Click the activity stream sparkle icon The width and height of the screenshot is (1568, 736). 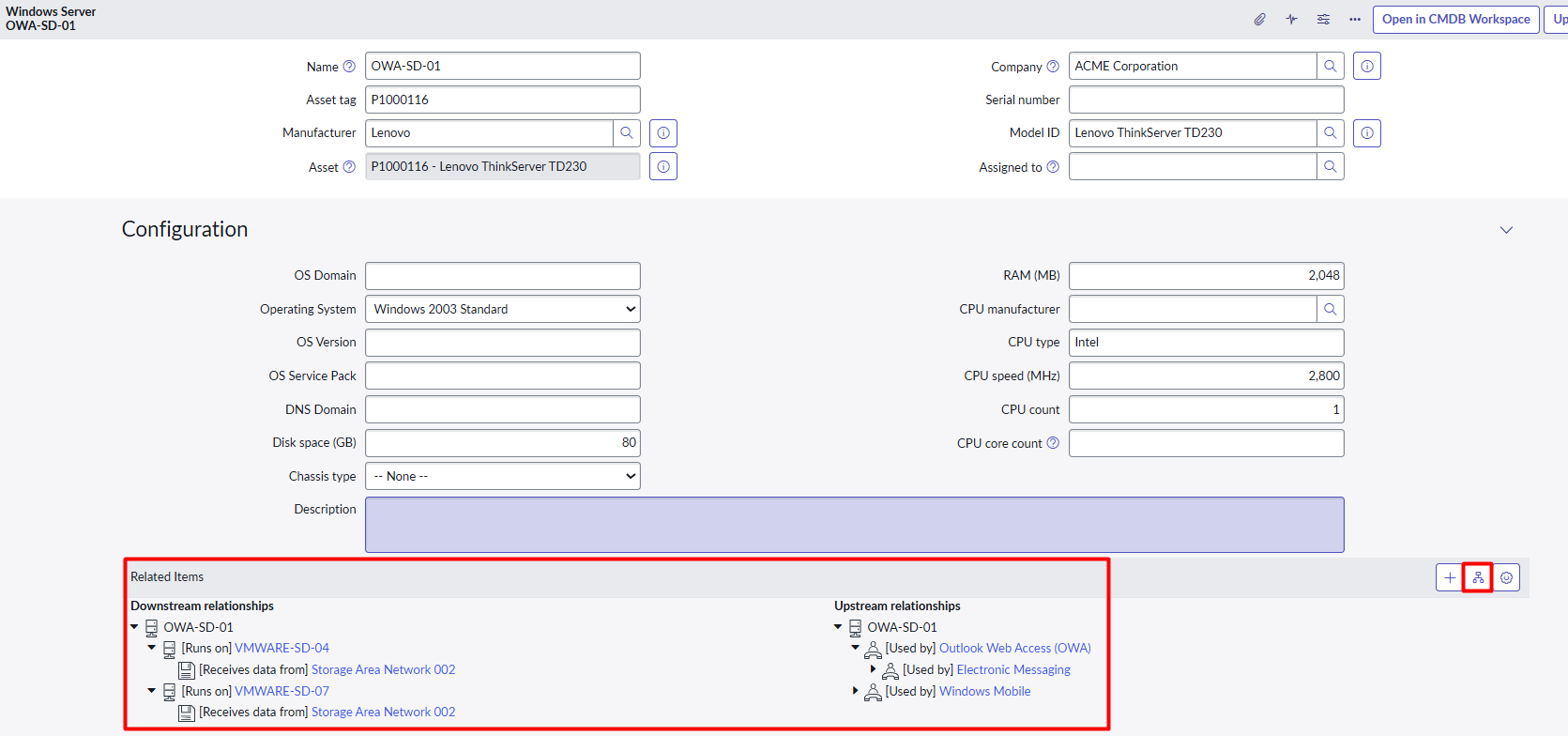click(1292, 19)
